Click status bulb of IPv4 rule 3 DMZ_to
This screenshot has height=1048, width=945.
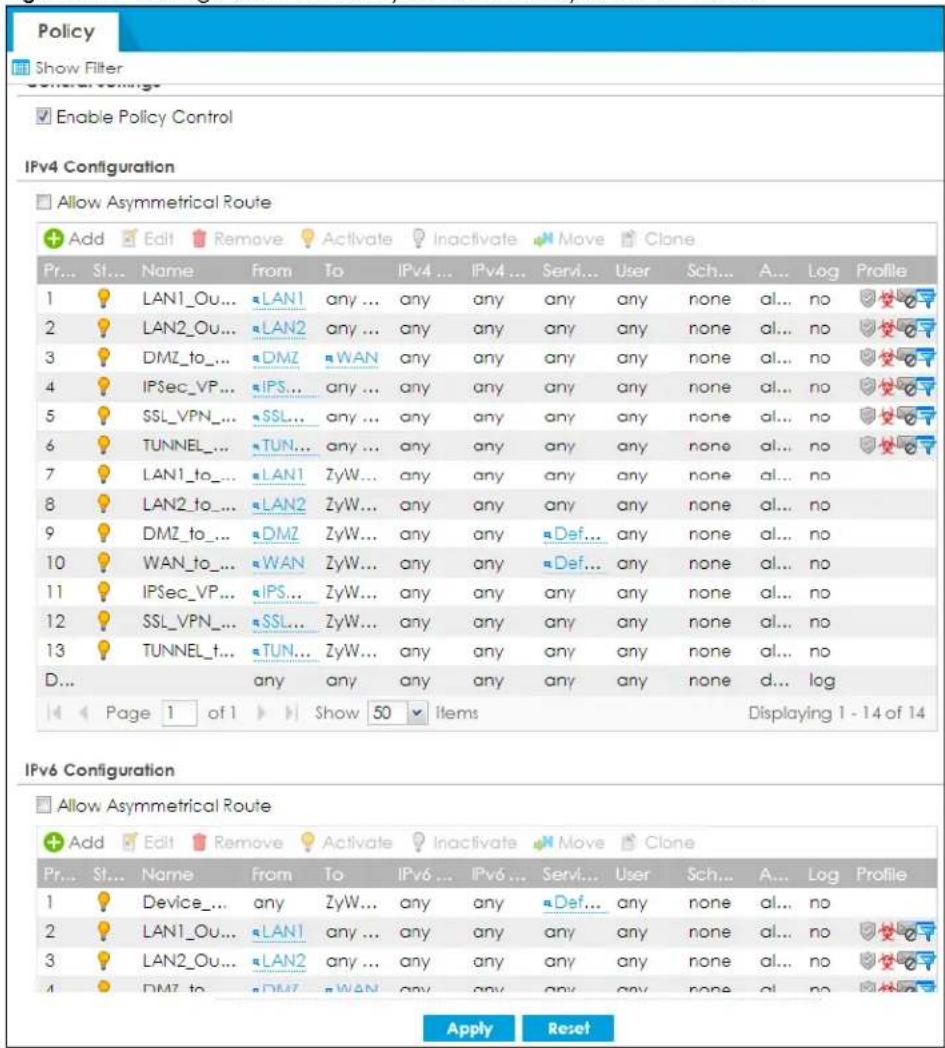point(104,357)
